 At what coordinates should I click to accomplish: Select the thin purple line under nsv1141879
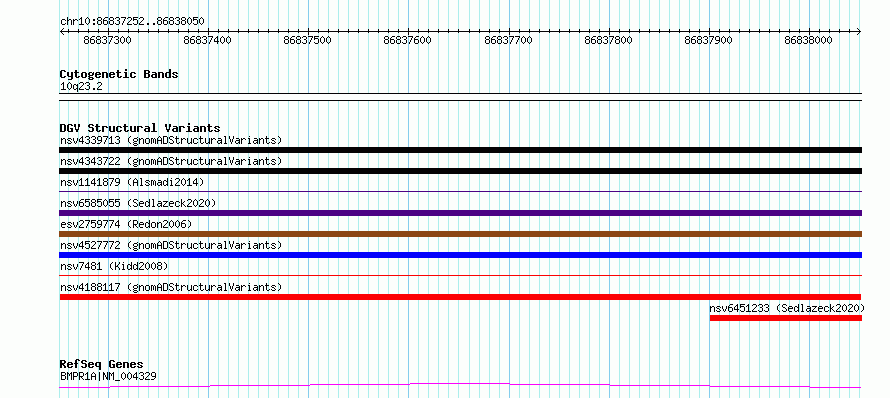coord(460,191)
